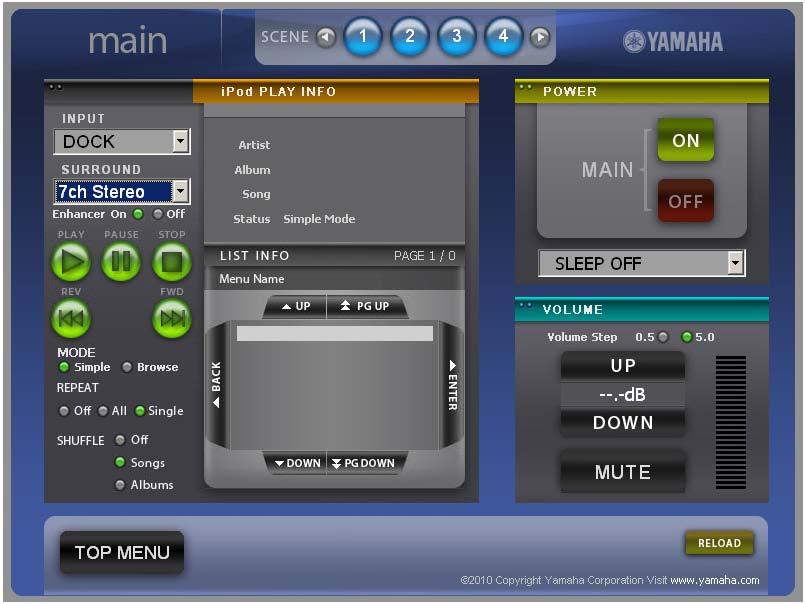Choose Simple mode
805x604 pixels.
(x=64, y=367)
